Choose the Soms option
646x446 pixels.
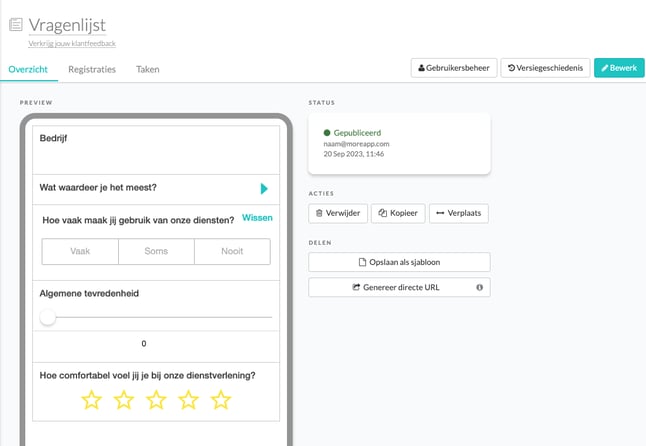[x=156, y=252]
